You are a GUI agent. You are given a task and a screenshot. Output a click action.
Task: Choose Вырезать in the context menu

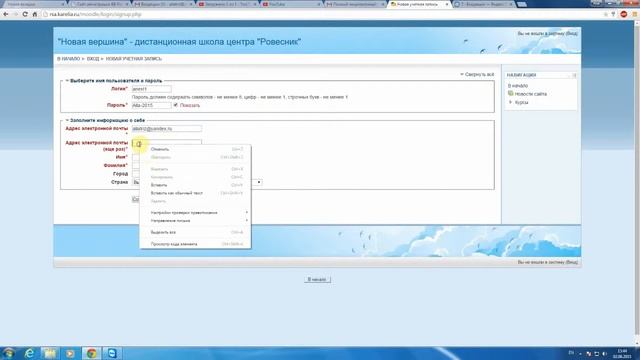(195, 169)
